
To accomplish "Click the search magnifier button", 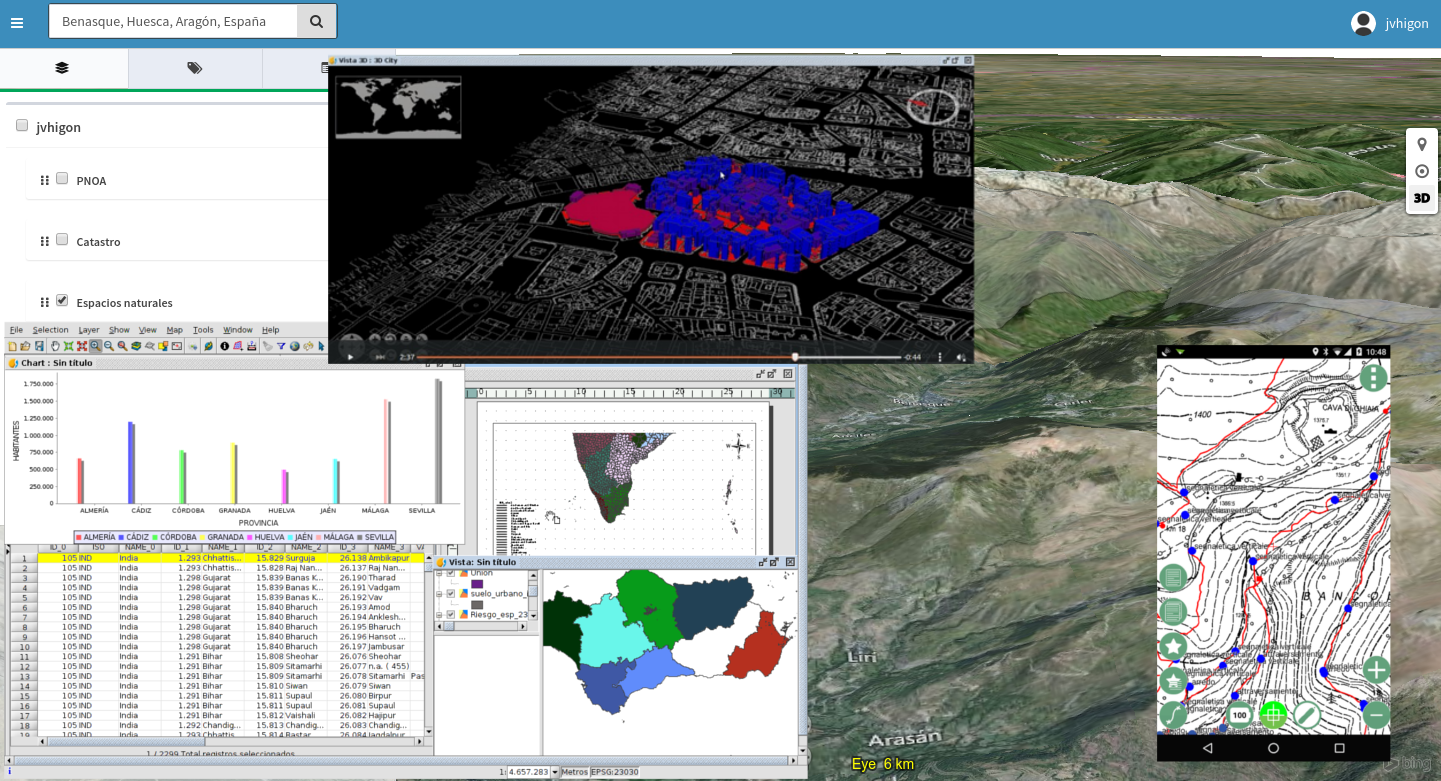I will point(316,21).
